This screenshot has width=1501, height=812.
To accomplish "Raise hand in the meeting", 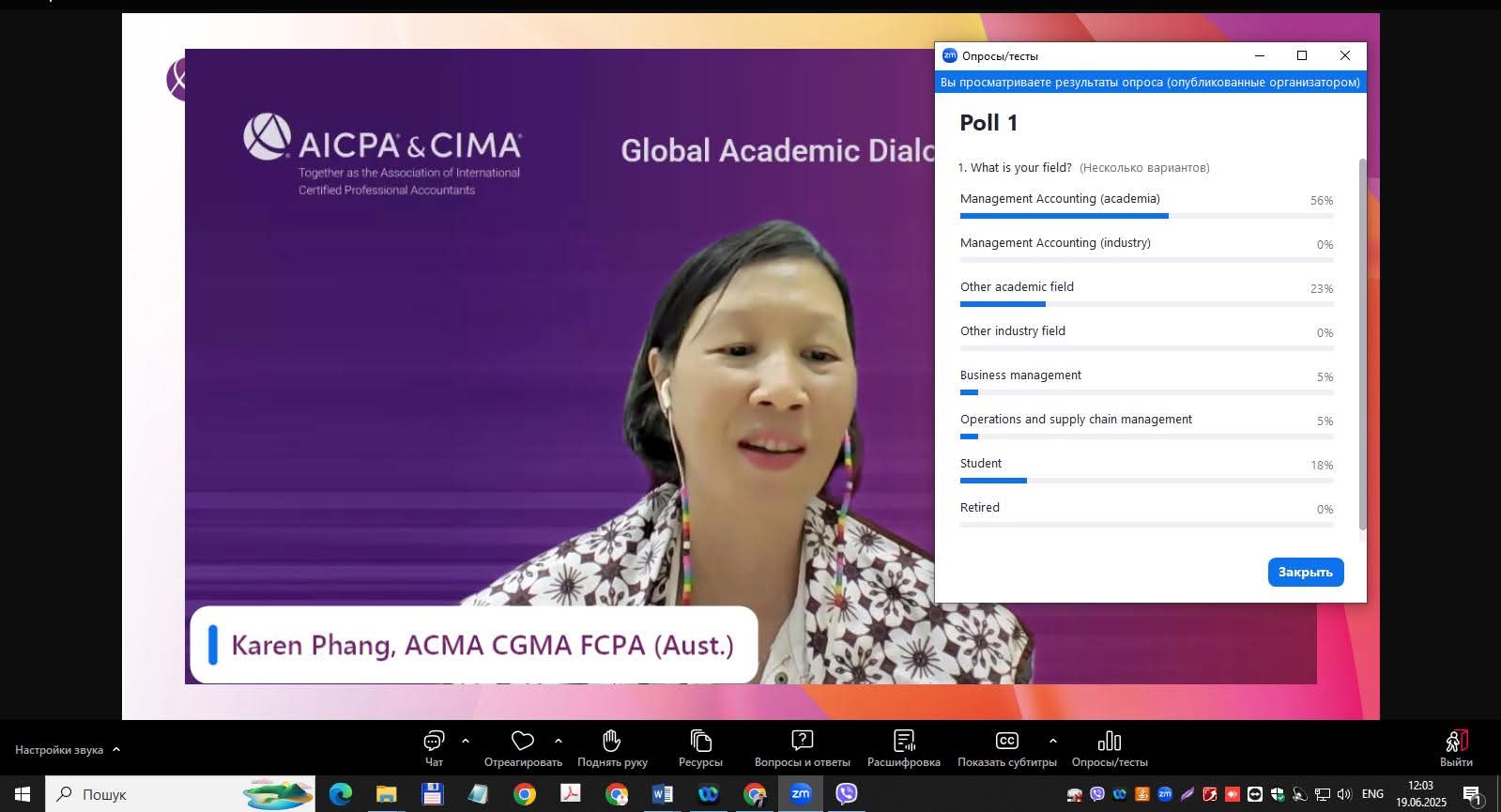I will click(x=612, y=742).
